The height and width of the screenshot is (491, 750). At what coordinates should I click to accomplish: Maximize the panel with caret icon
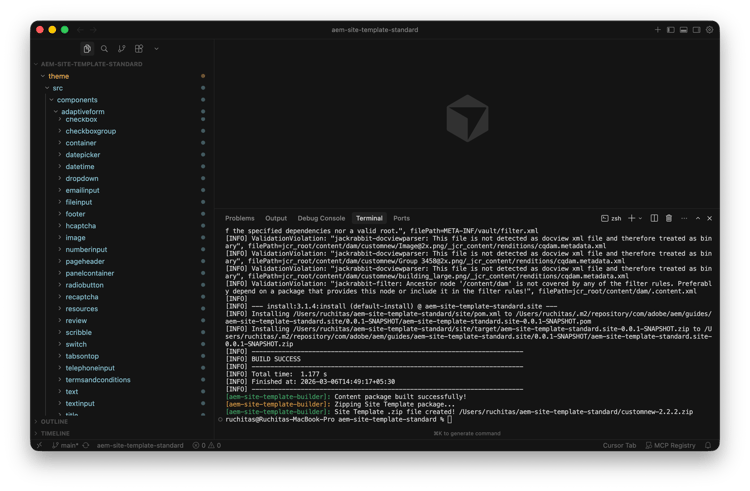[698, 218]
